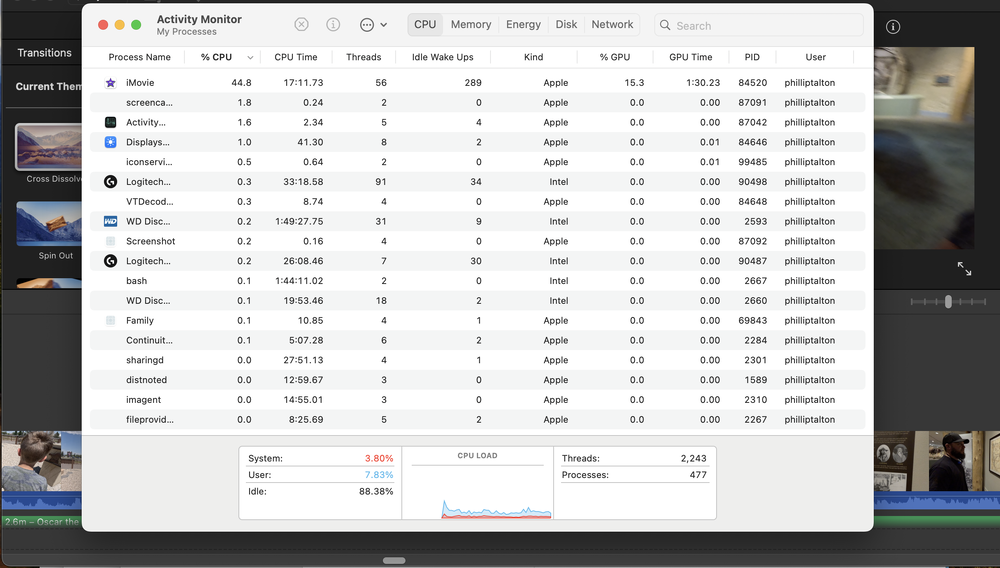Click the ellipsis More actions icon

(367, 25)
